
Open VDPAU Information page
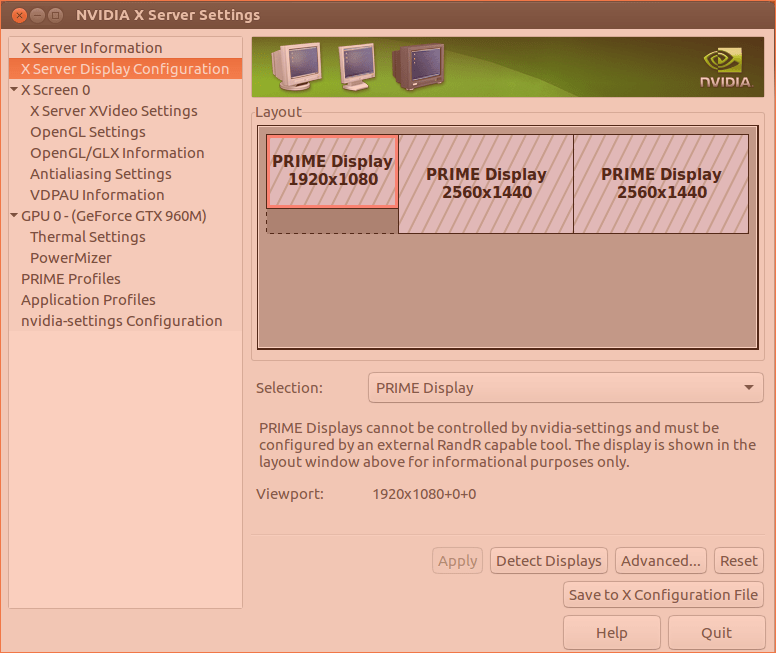(97, 195)
